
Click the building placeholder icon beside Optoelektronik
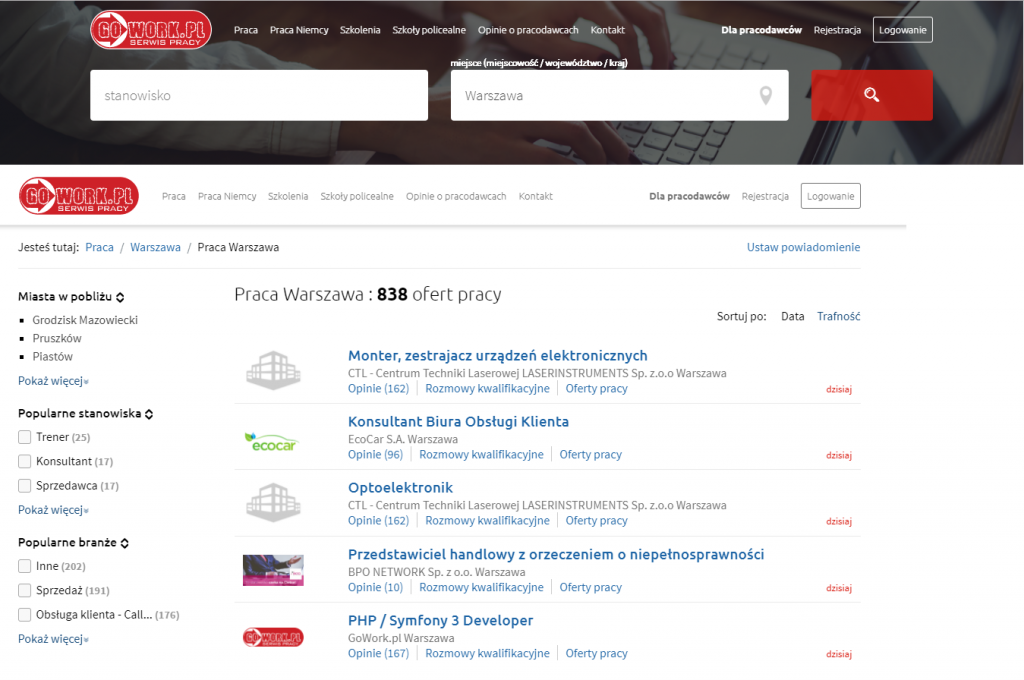pyautogui.click(x=273, y=502)
